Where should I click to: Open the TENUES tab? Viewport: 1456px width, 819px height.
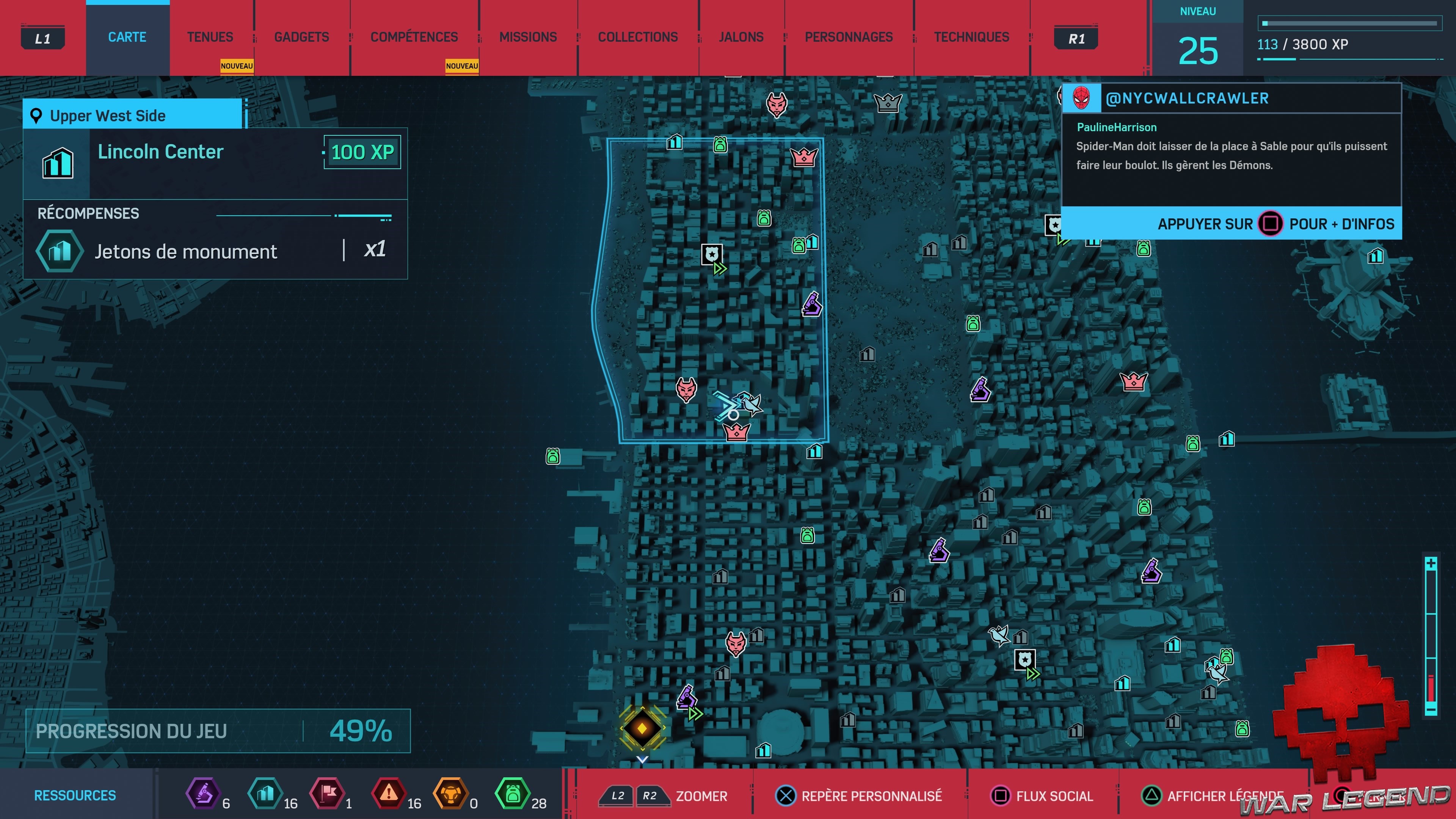point(210,37)
